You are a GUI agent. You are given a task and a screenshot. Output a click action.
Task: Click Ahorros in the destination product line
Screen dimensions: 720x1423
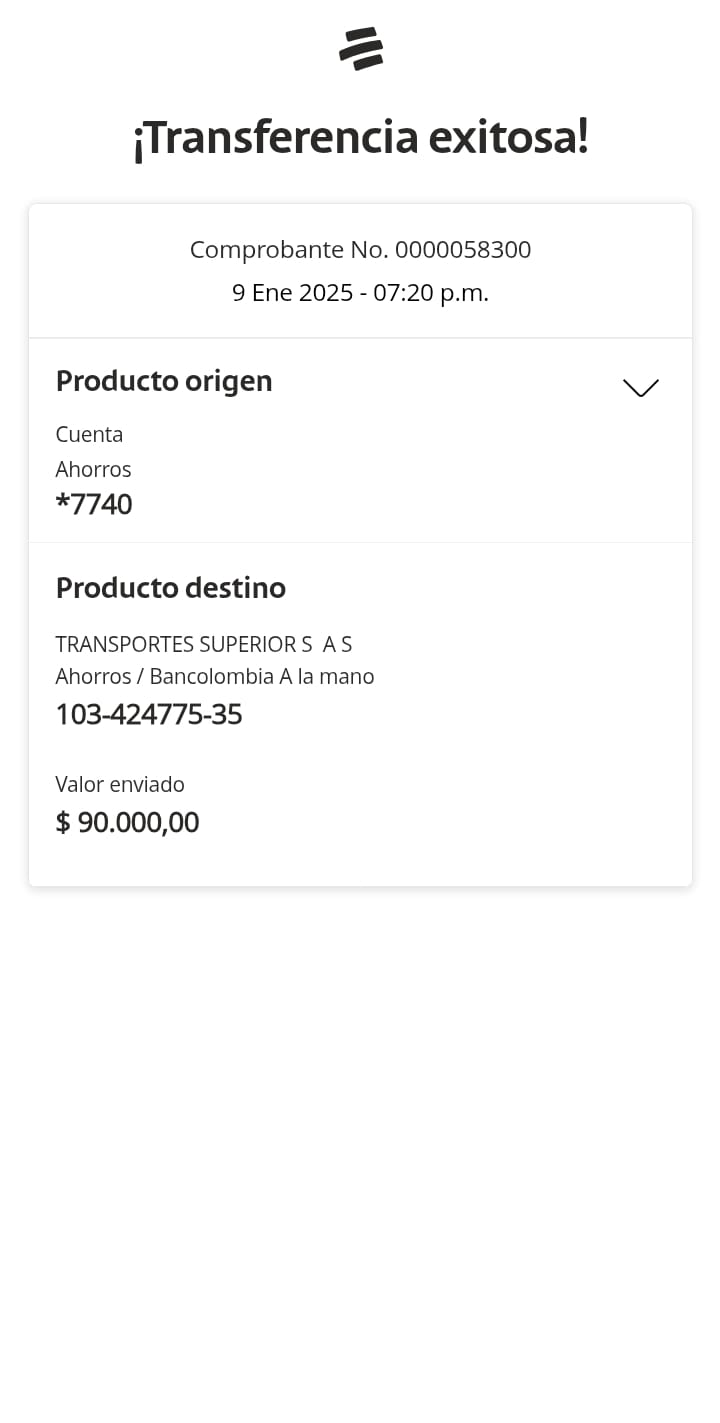point(93,677)
